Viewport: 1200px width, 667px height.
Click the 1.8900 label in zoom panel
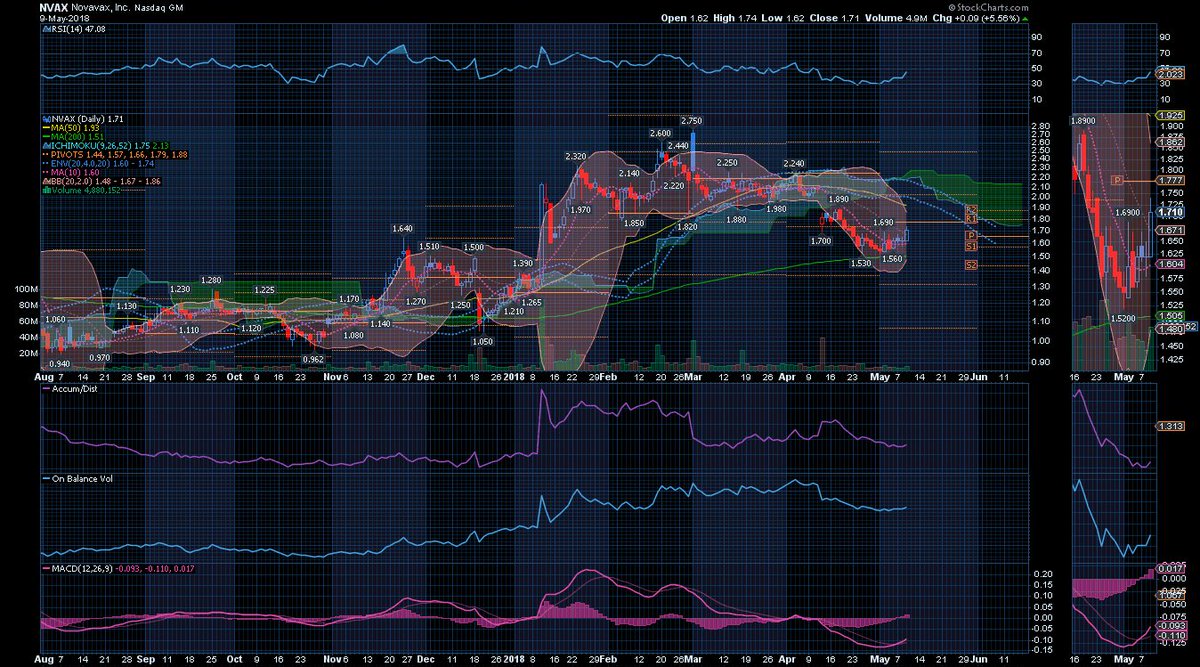pyautogui.click(x=1083, y=120)
